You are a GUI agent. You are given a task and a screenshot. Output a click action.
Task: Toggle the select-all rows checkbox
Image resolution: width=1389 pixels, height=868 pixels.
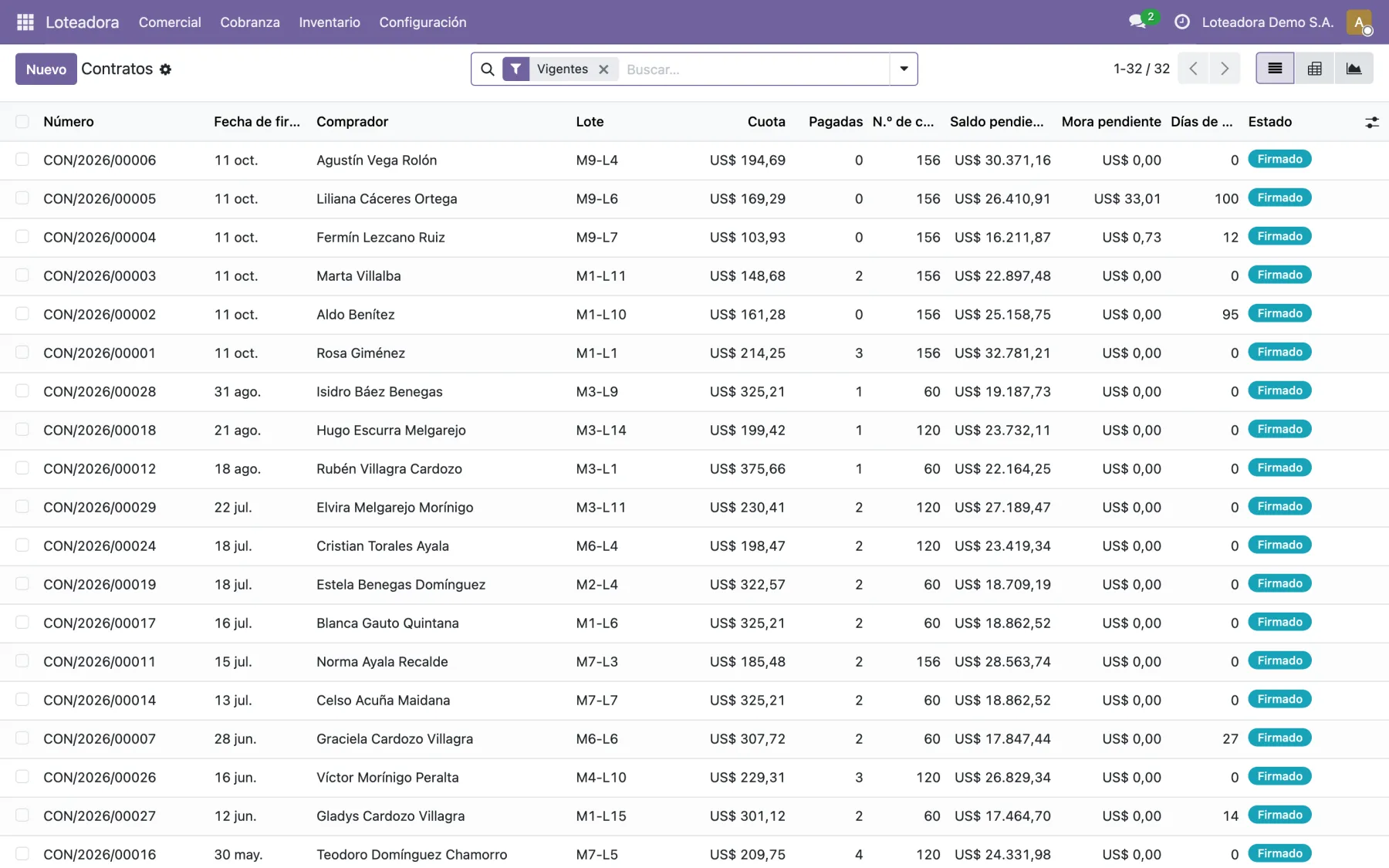(x=22, y=121)
